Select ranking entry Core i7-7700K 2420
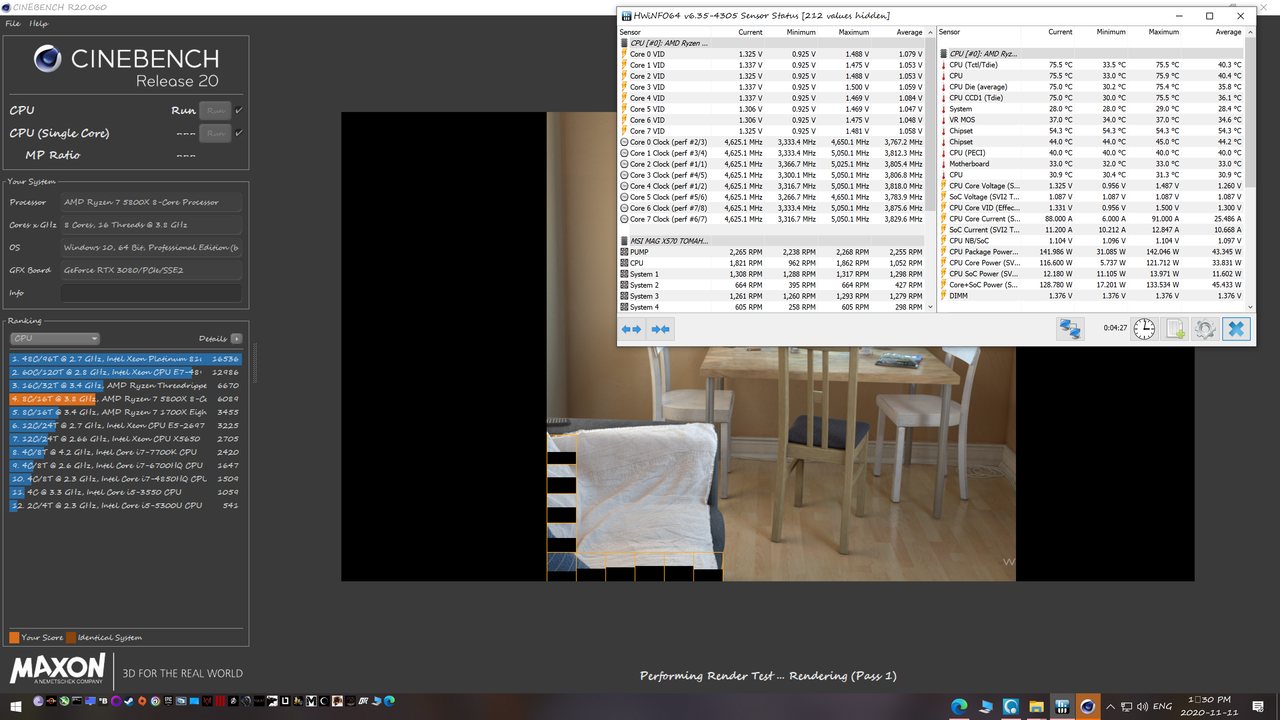Image resolution: width=1280 pixels, height=720 pixels. click(x=125, y=452)
